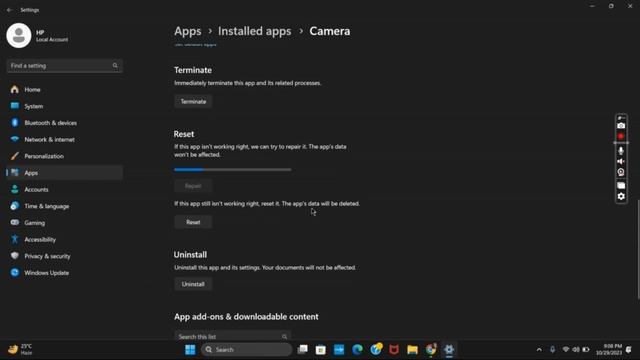
Task: Navigate to Installed apps breadcrumb
Action: click(254, 31)
